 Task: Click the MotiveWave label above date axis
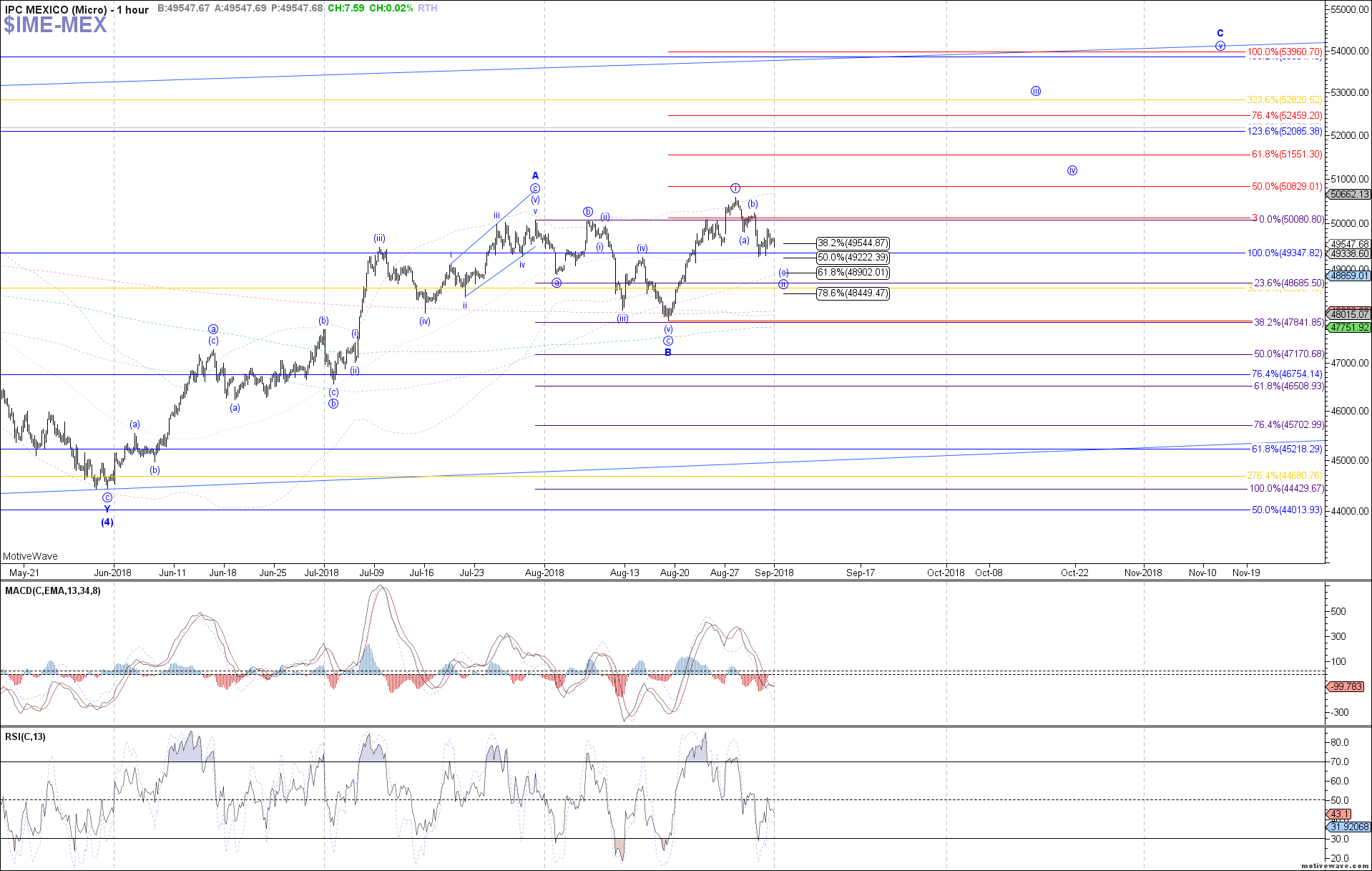(x=30, y=556)
